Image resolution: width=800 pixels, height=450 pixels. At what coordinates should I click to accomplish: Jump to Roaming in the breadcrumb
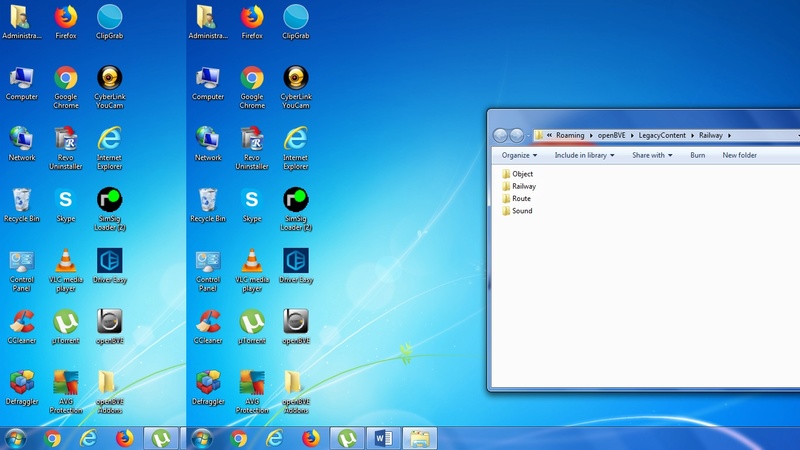(x=570, y=135)
